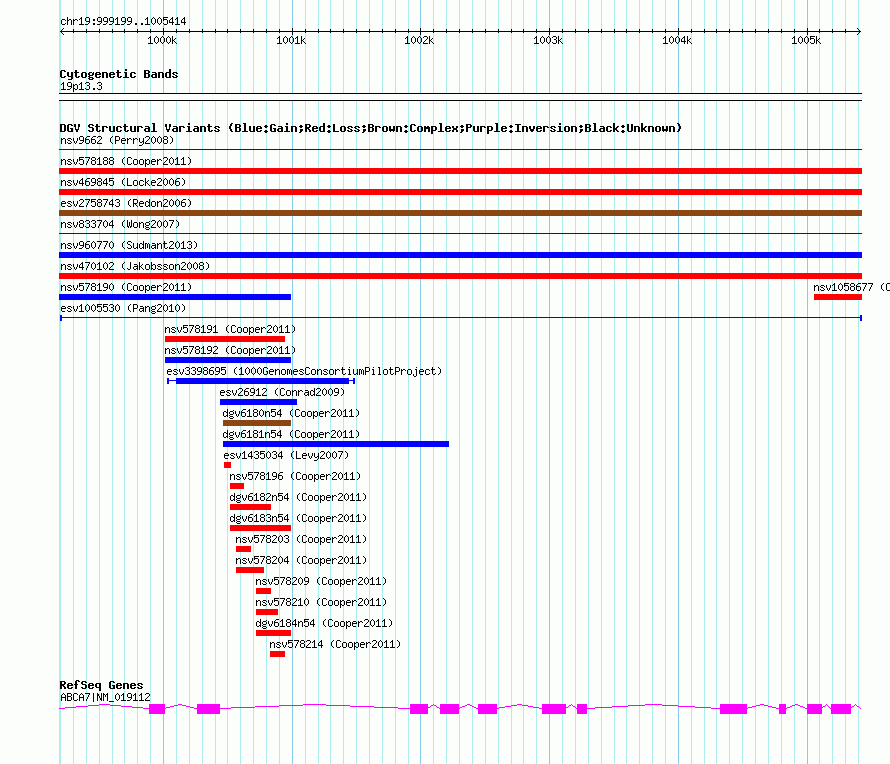This screenshot has height=764, width=890.
Task: Open variant nsv578209 (Cooper2011) label
Action: pos(321,581)
